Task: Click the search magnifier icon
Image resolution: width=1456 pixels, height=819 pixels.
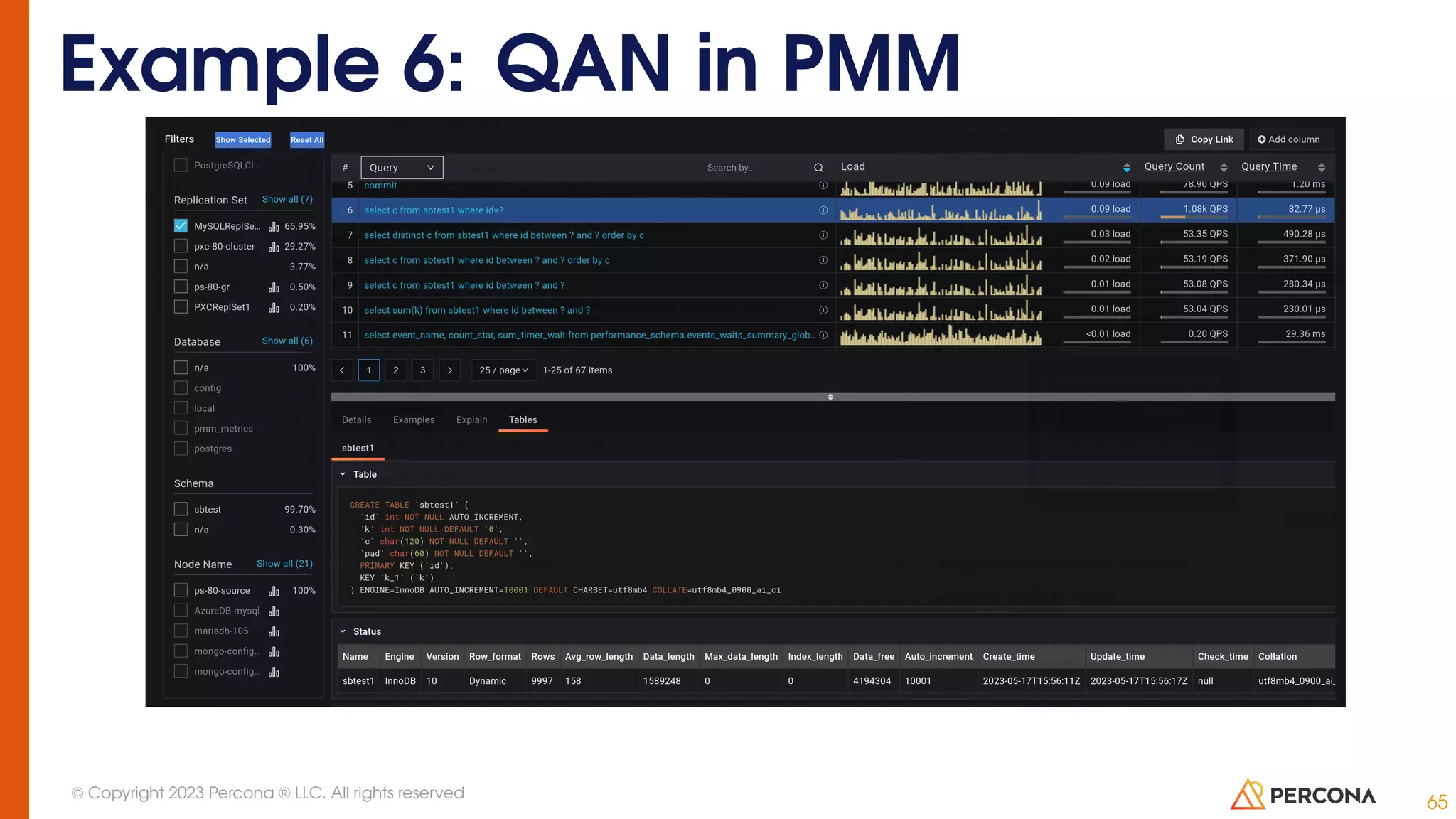Action: [818, 168]
